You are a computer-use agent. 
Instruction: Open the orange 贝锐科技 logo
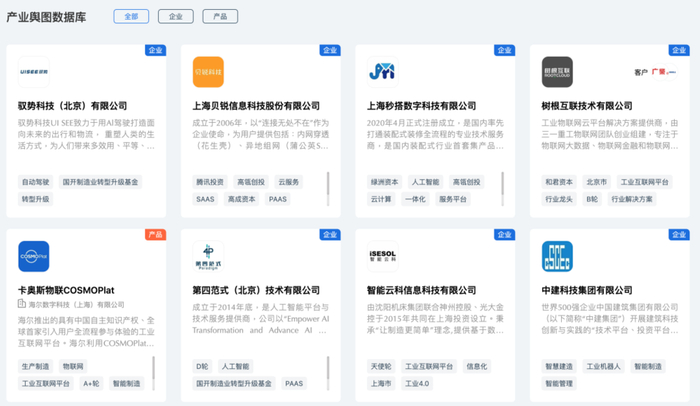click(208, 72)
